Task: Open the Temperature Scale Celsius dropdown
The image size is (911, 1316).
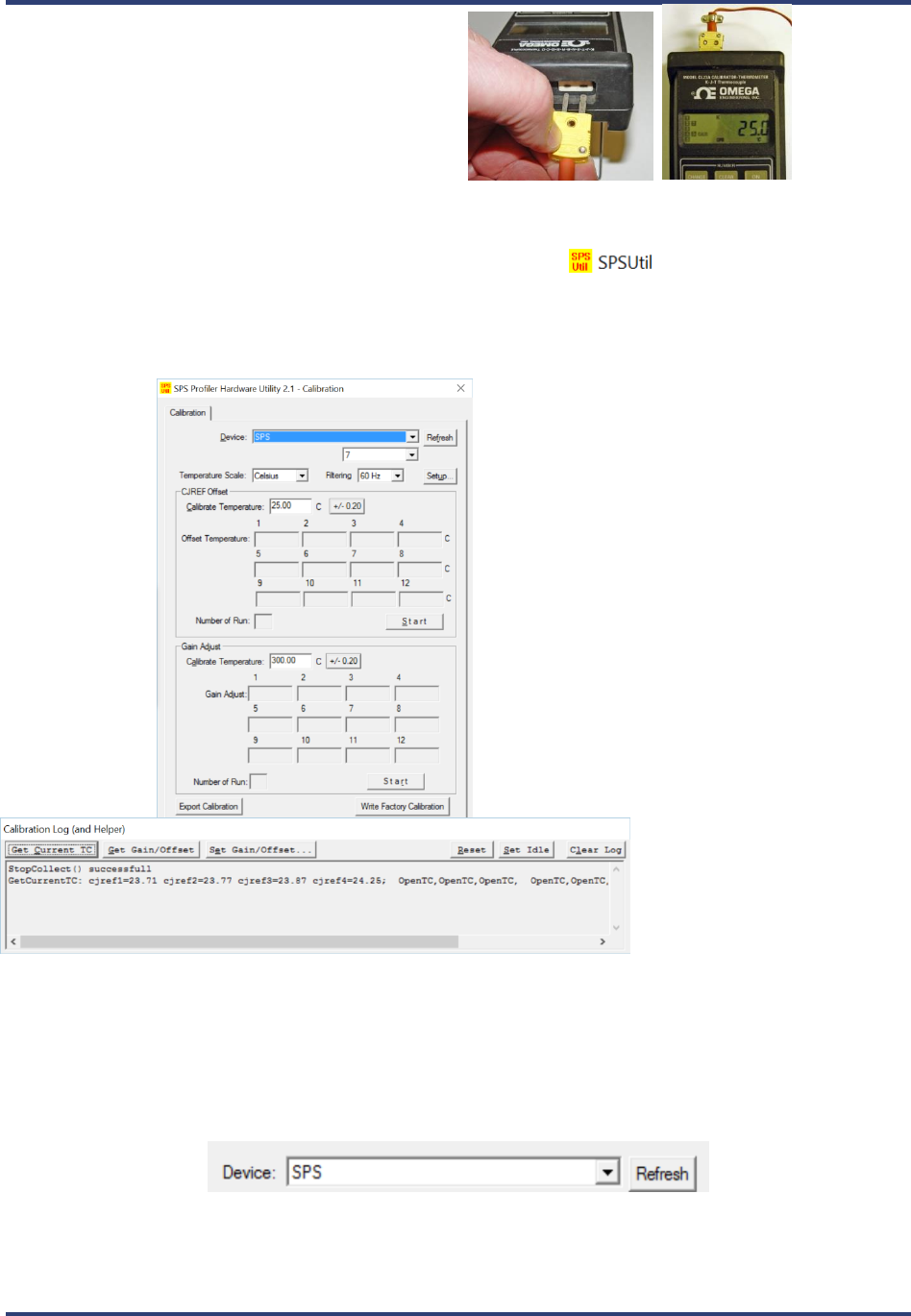Action: (x=302, y=475)
